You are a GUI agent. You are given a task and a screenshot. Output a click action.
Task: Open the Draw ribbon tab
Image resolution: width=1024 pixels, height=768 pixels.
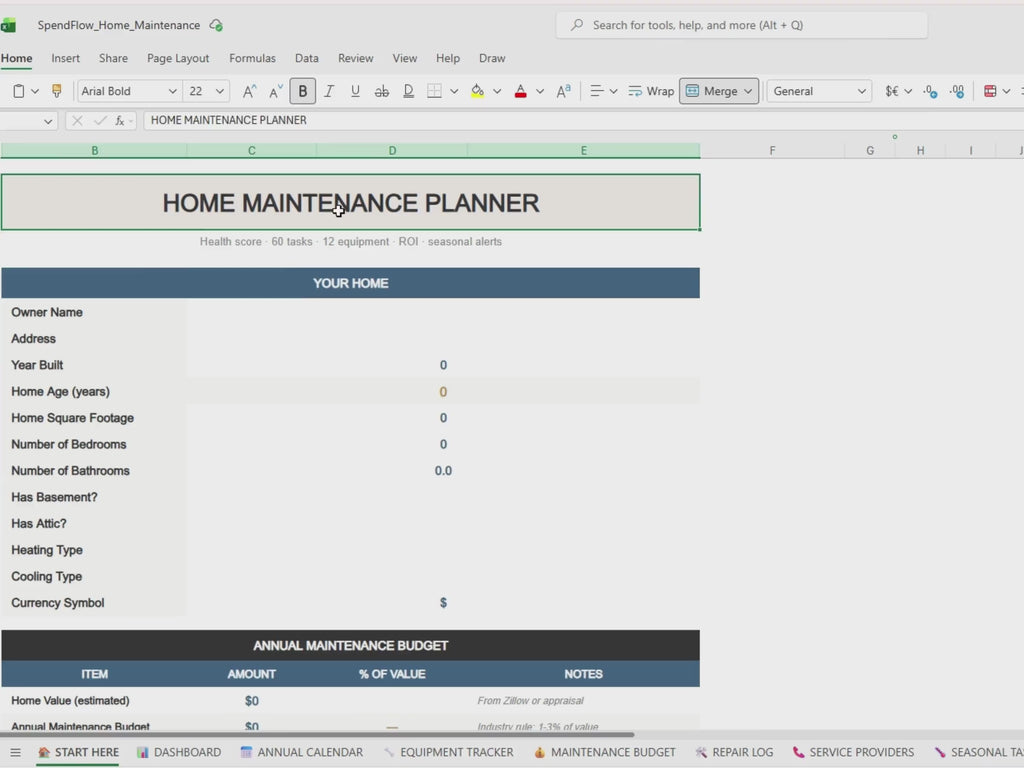pyautogui.click(x=492, y=58)
